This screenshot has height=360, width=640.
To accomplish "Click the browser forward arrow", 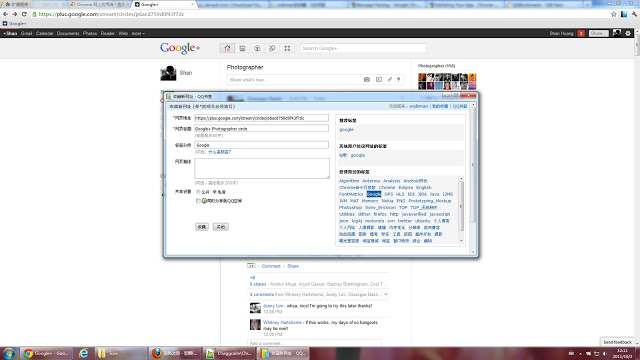I will [x=15, y=14].
